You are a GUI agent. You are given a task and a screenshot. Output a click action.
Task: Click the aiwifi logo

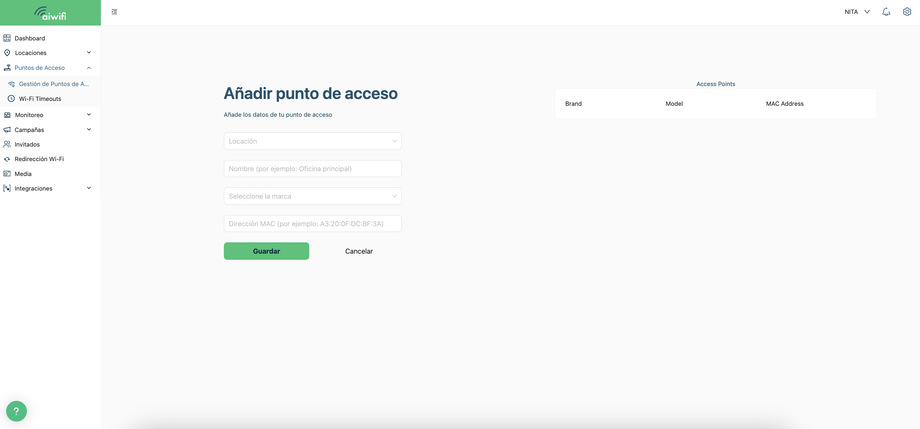point(50,13)
